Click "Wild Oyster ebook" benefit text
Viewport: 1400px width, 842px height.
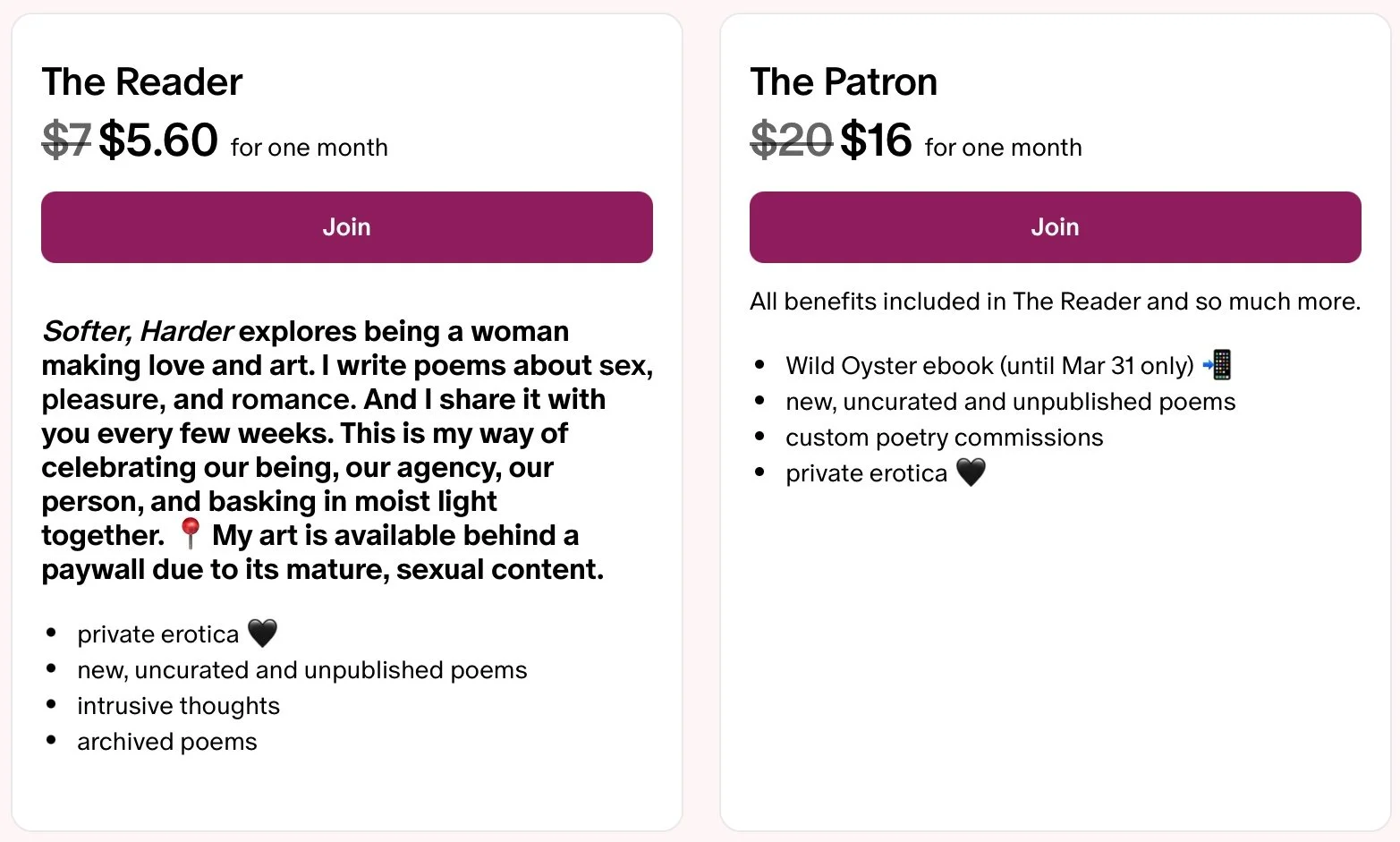point(889,366)
